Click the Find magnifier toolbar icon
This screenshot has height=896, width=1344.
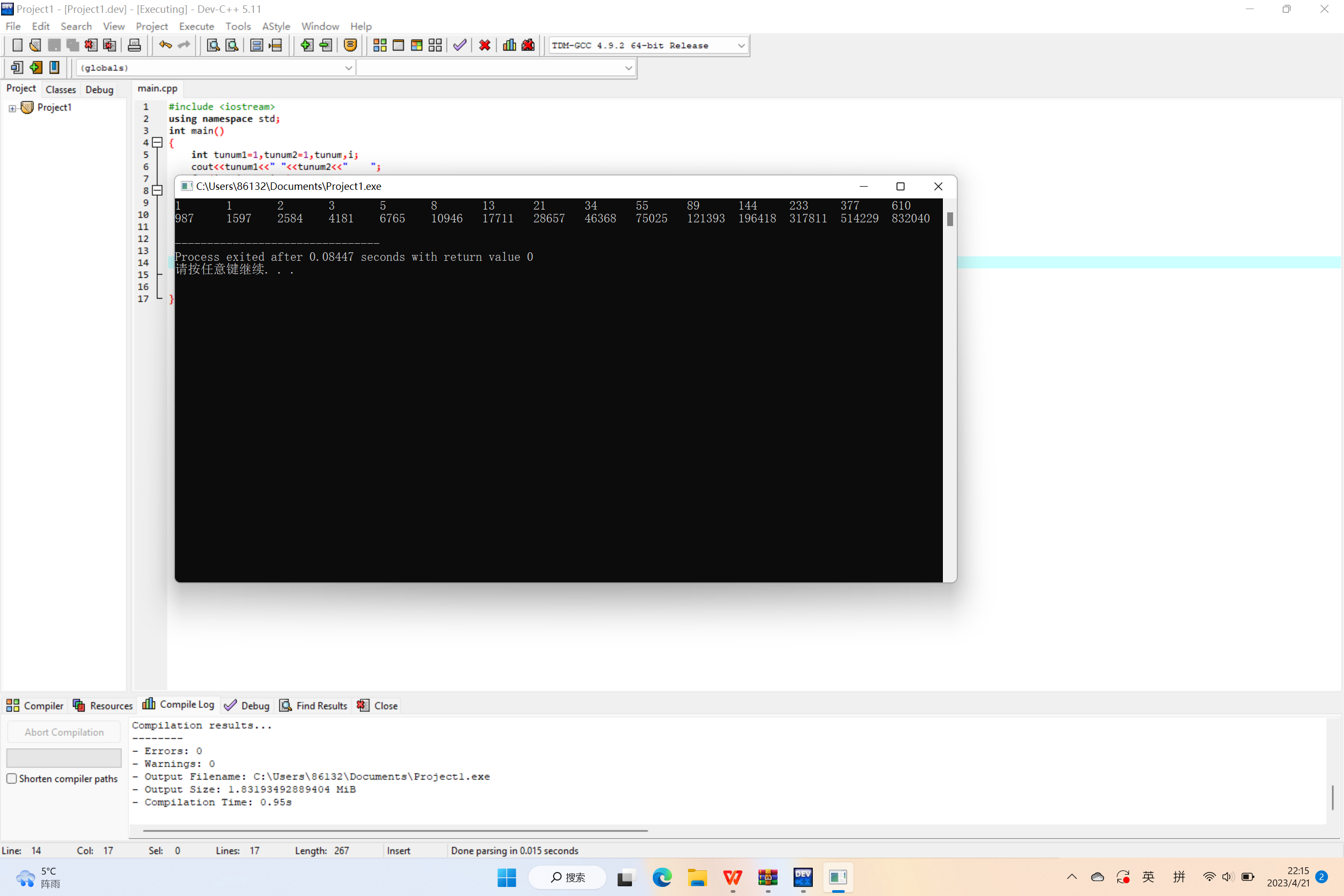pyautogui.click(x=213, y=45)
